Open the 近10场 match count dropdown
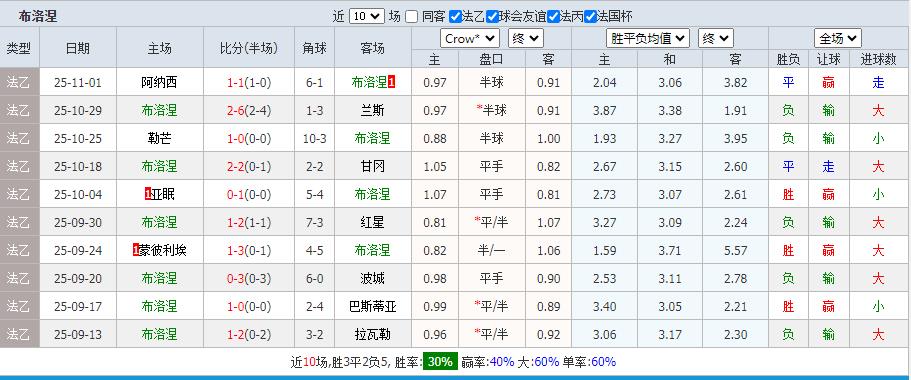 pyautogui.click(x=367, y=16)
